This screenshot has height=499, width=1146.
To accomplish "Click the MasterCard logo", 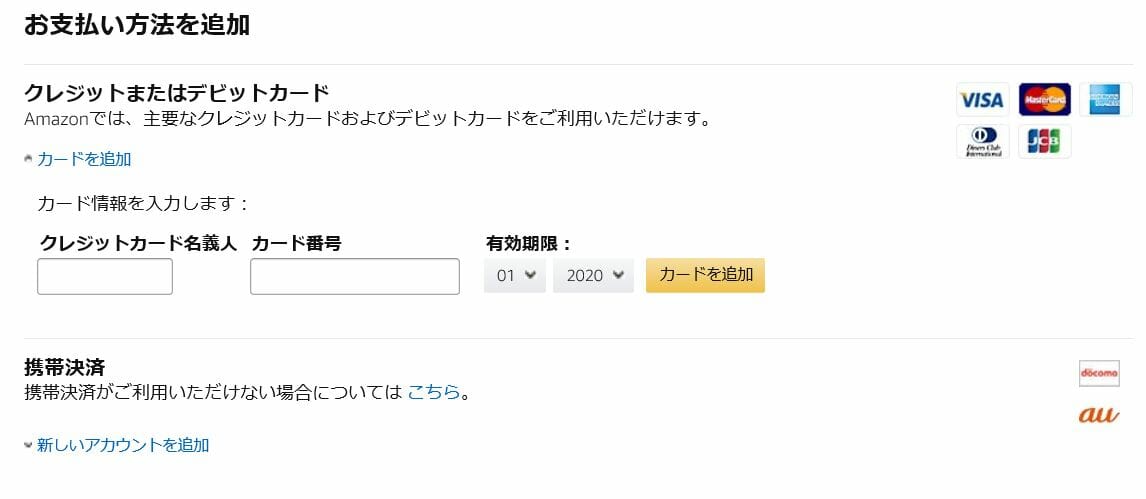I will (x=1044, y=100).
